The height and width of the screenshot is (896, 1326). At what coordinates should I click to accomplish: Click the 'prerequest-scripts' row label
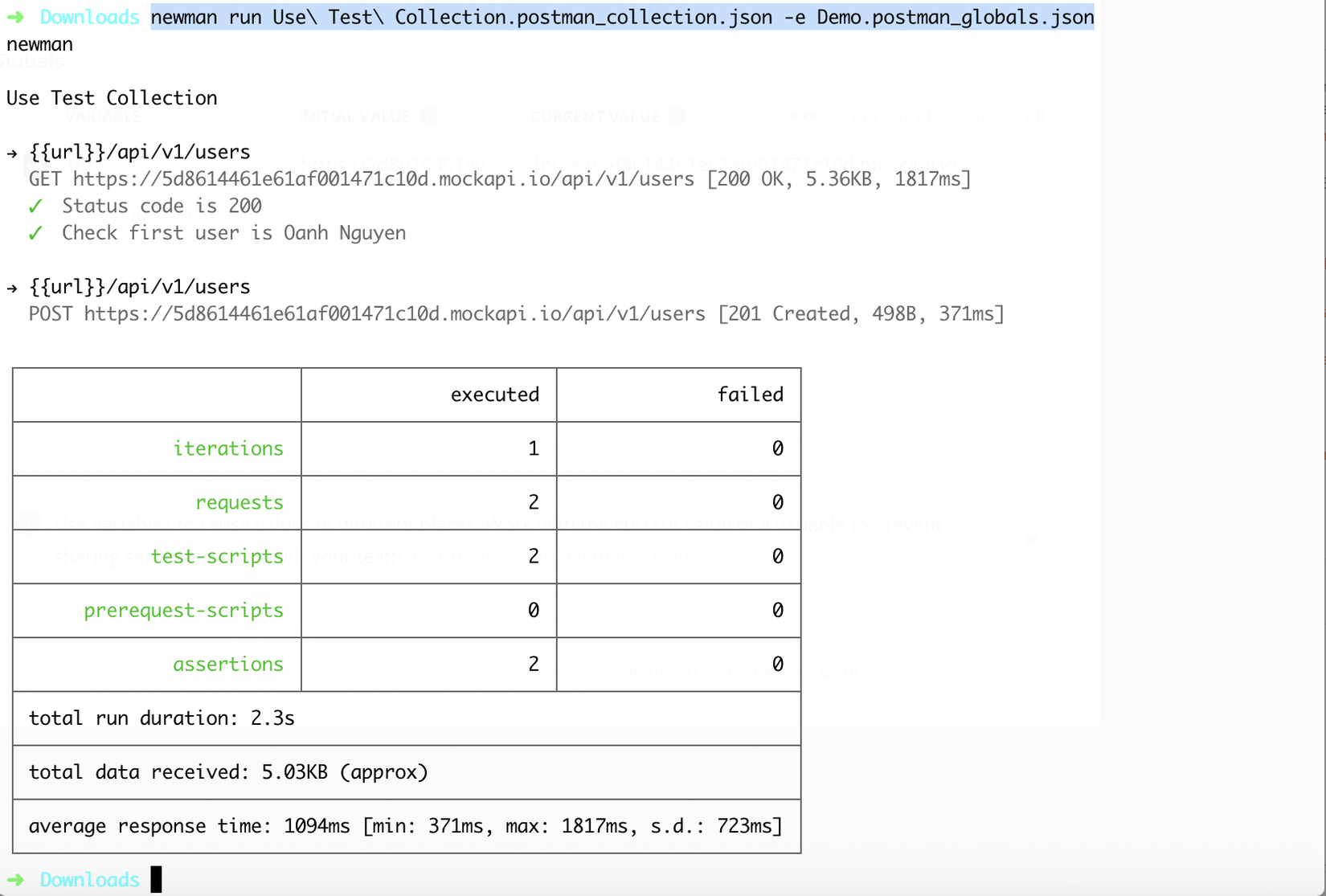[x=184, y=611]
